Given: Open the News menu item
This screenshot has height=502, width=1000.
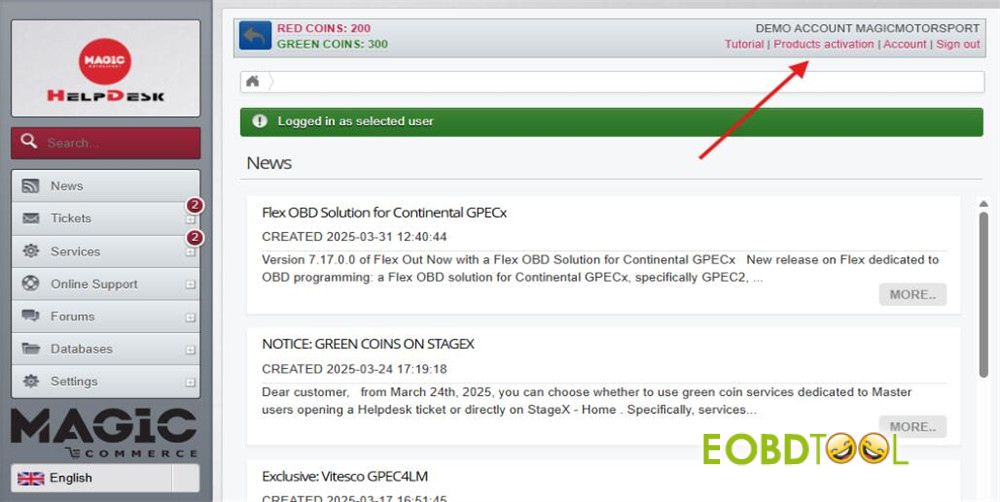Looking at the screenshot, I should pos(105,186).
